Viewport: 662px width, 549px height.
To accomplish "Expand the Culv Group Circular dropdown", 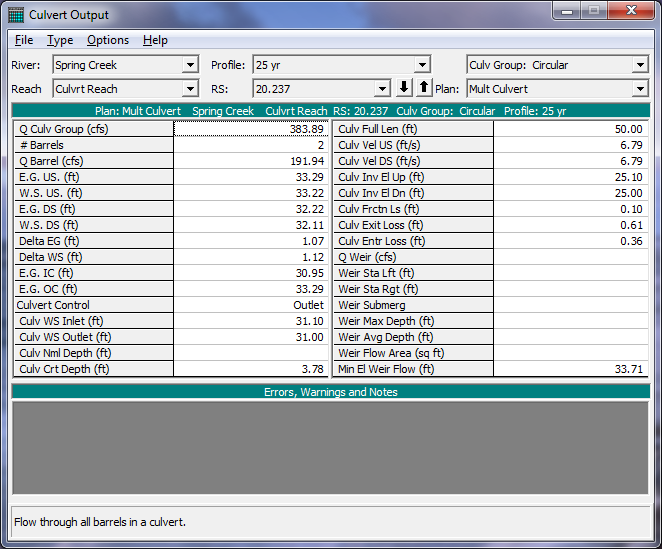I will pyautogui.click(x=640, y=65).
